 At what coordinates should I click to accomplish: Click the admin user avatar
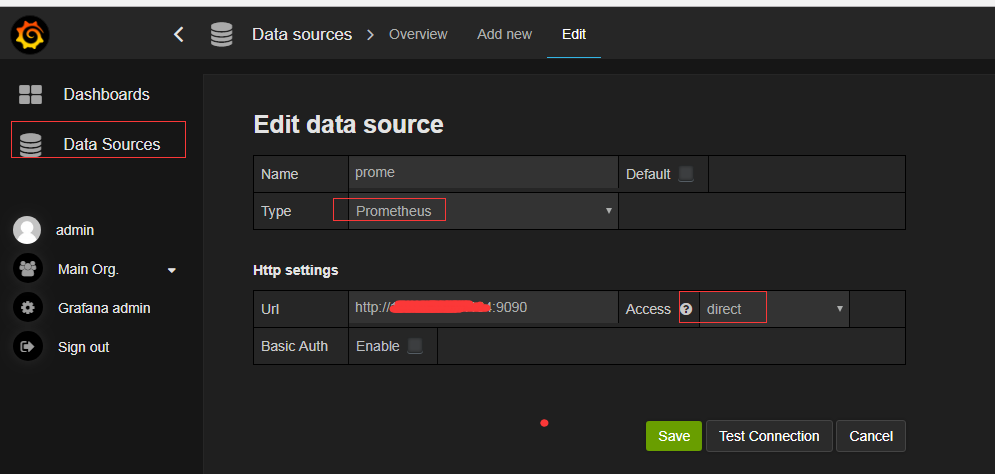click(27, 230)
